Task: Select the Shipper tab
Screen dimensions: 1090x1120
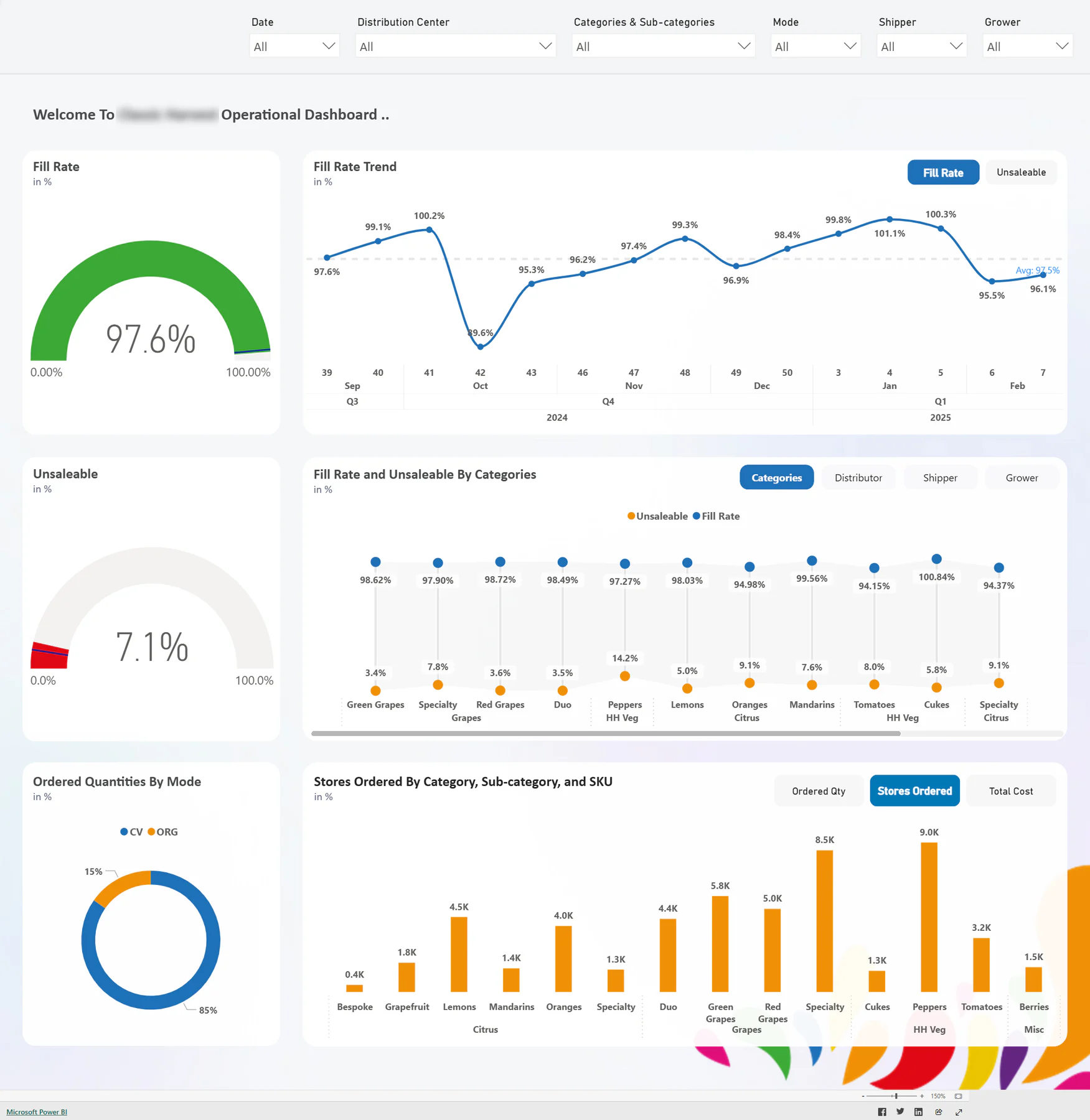Action: pyautogui.click(x=940, y=477)
